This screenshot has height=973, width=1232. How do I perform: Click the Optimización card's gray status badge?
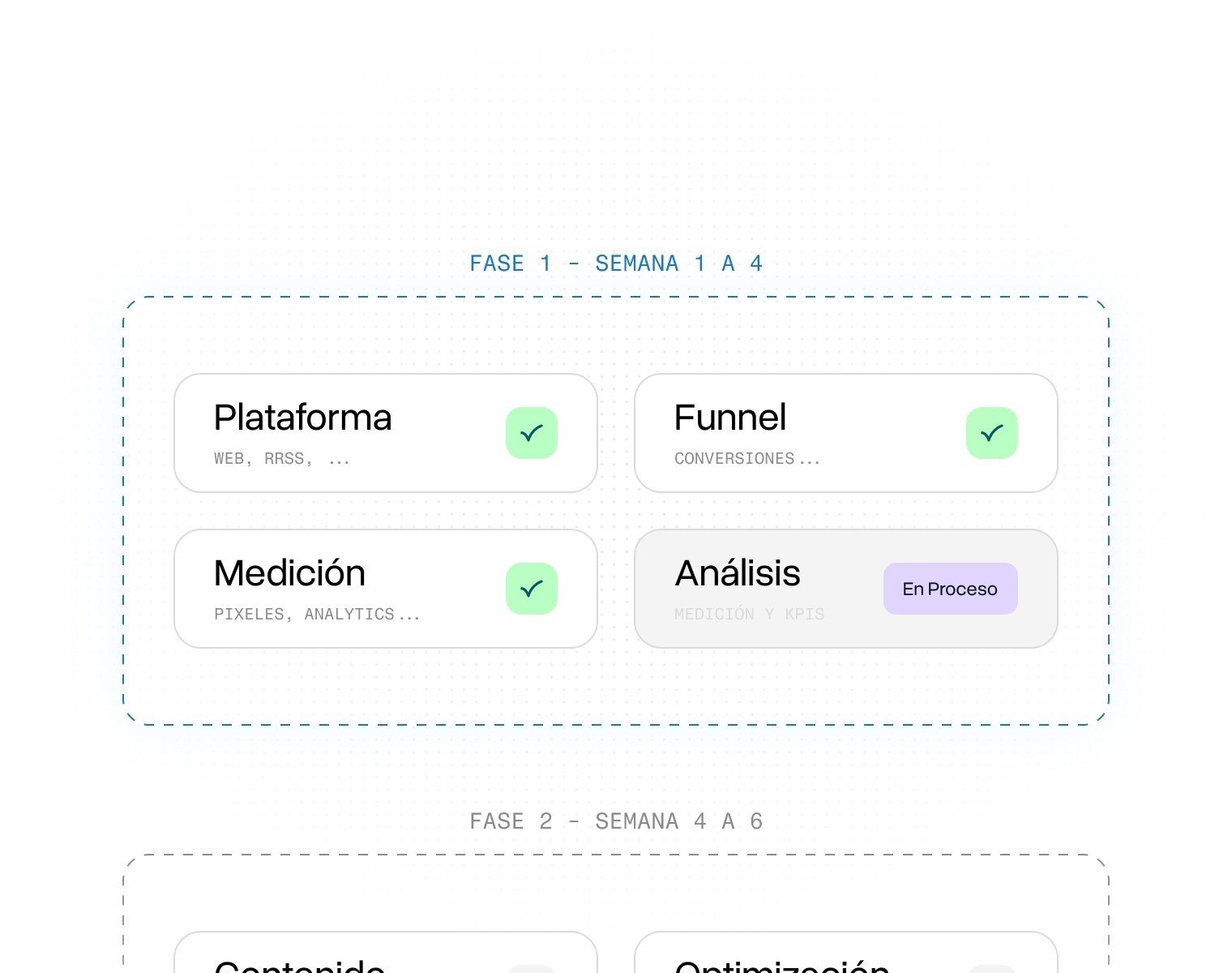991,968
